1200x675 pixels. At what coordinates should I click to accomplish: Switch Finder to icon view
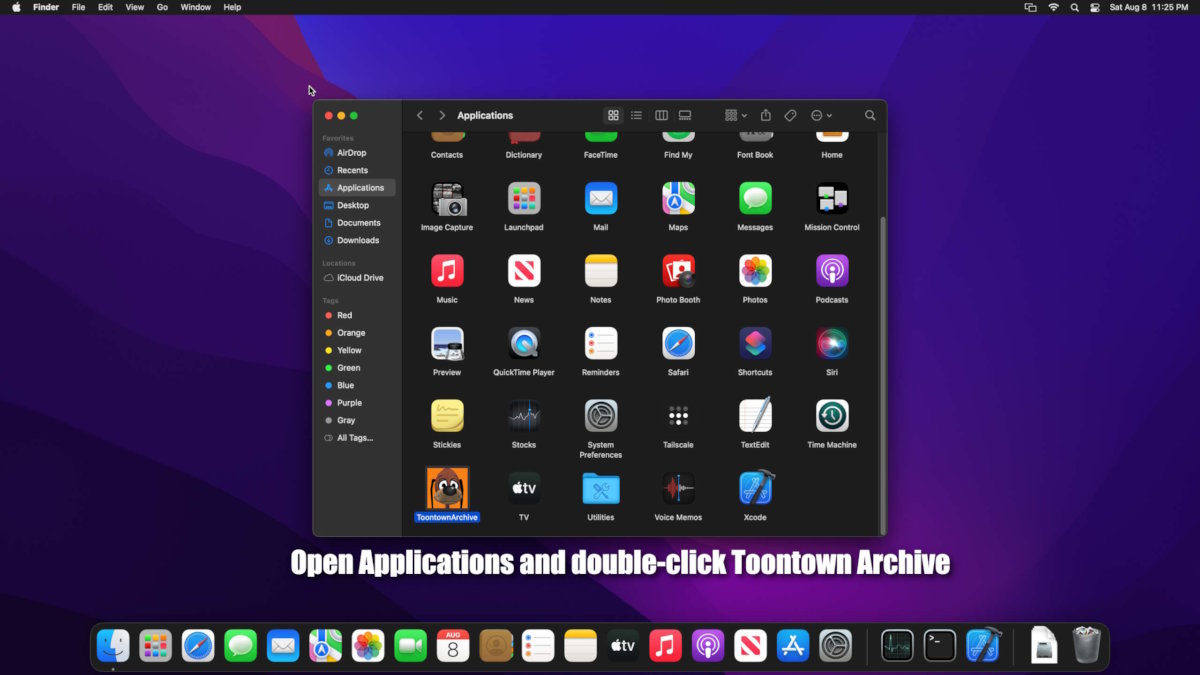tap(613, 116)
